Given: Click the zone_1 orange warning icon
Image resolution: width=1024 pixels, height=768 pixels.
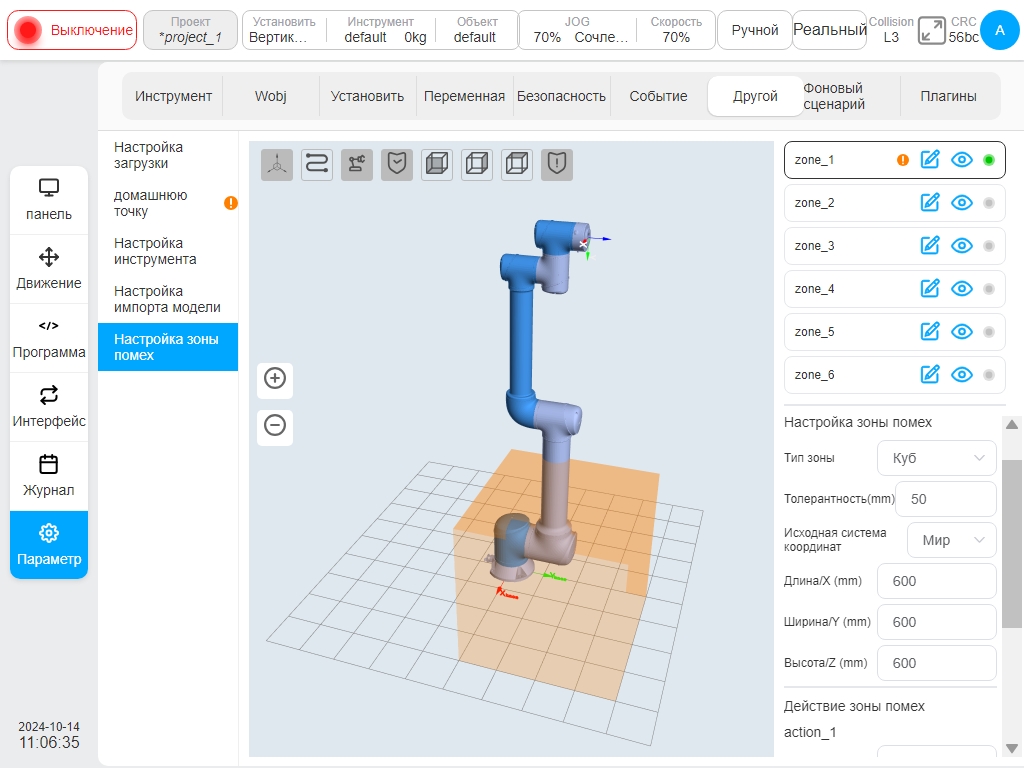Looking at the screenshot, I should tap(903, 160).
